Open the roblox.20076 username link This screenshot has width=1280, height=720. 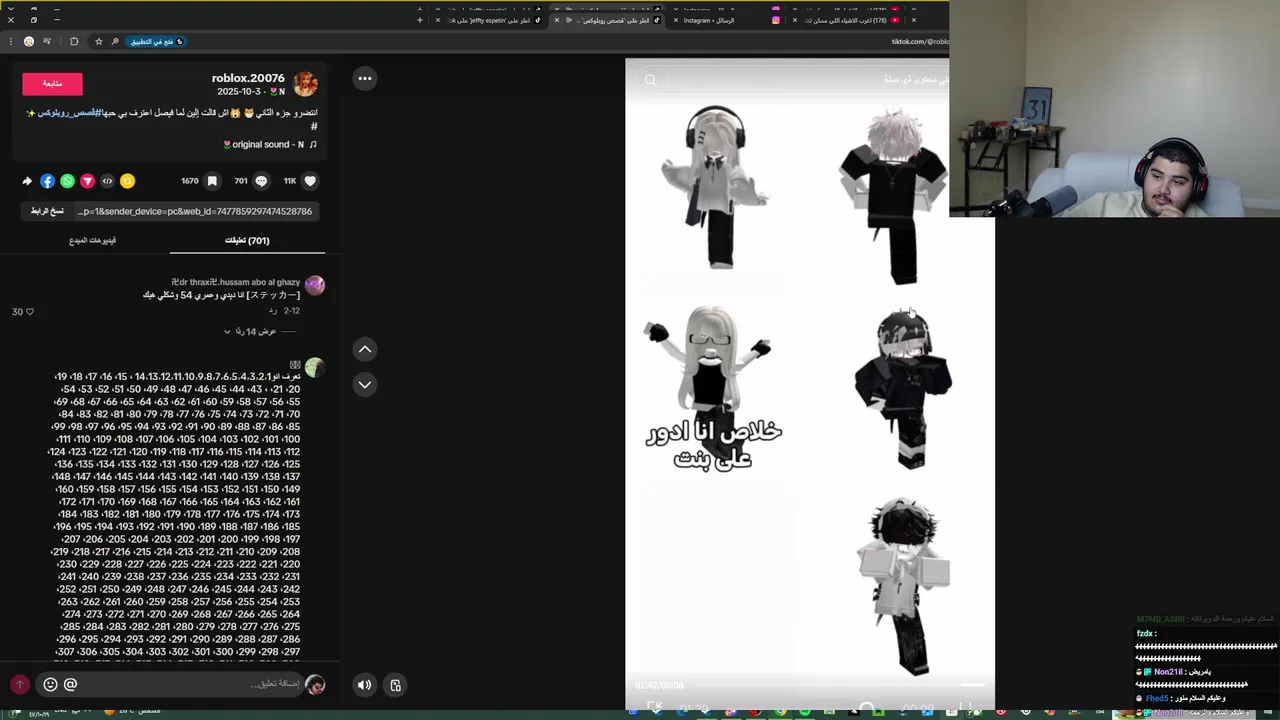tap(248, 78)
